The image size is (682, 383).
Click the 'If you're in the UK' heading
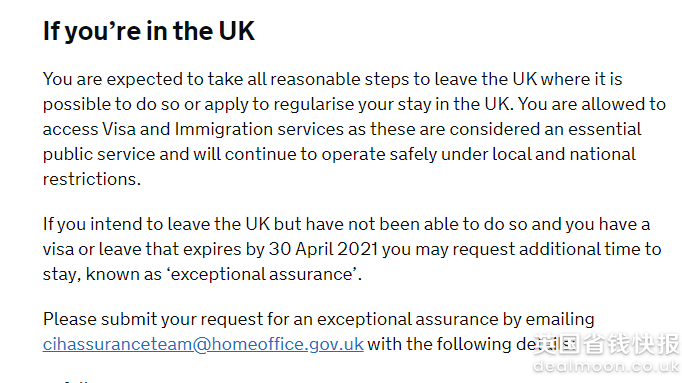click(x=148, y=32)
